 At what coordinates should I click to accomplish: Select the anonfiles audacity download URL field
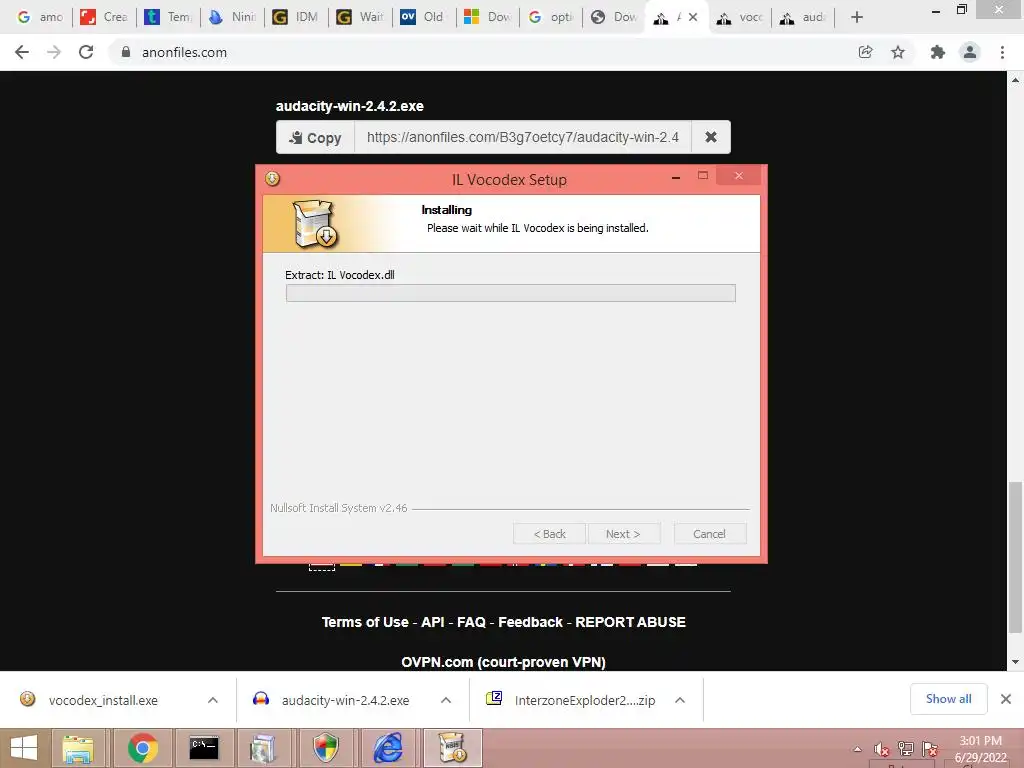pyautogui.click(x=522, y=137)
